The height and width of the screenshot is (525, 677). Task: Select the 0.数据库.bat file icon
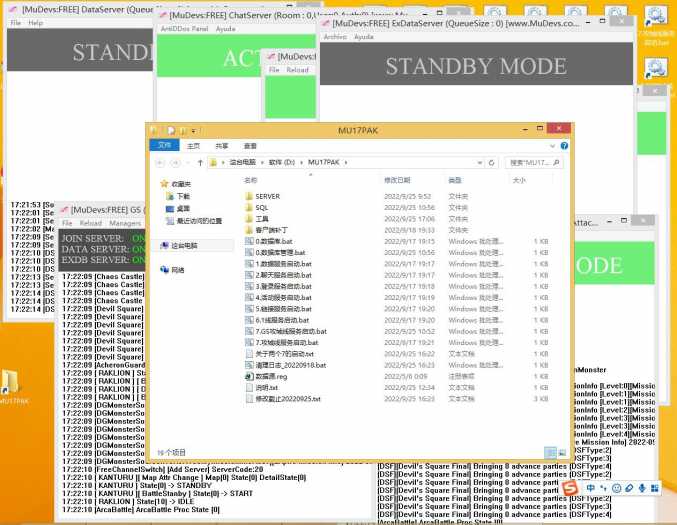[249, 241]
